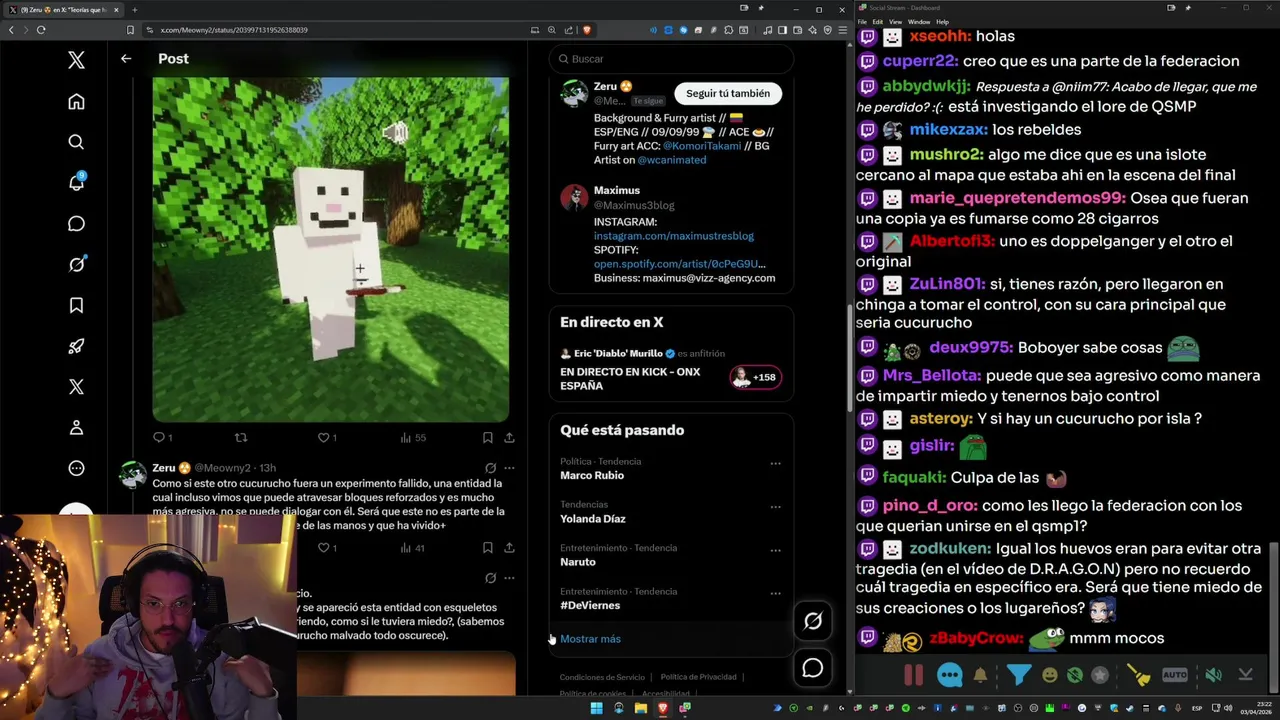The height and width of the screenshot is (720, 1280).
Task: Open the rocket icon in X sidebar
Action: pyautogui.click(x=76, y=346)
